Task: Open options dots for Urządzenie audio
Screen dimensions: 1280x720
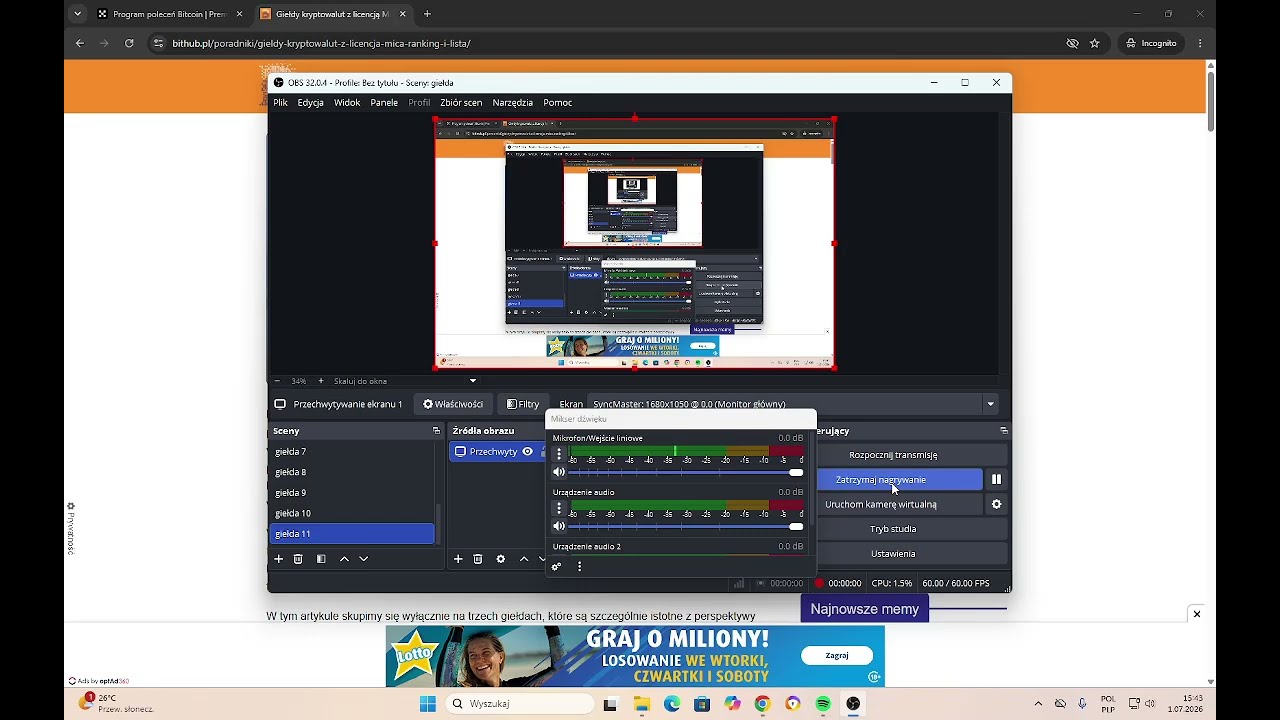Action: 559,508
